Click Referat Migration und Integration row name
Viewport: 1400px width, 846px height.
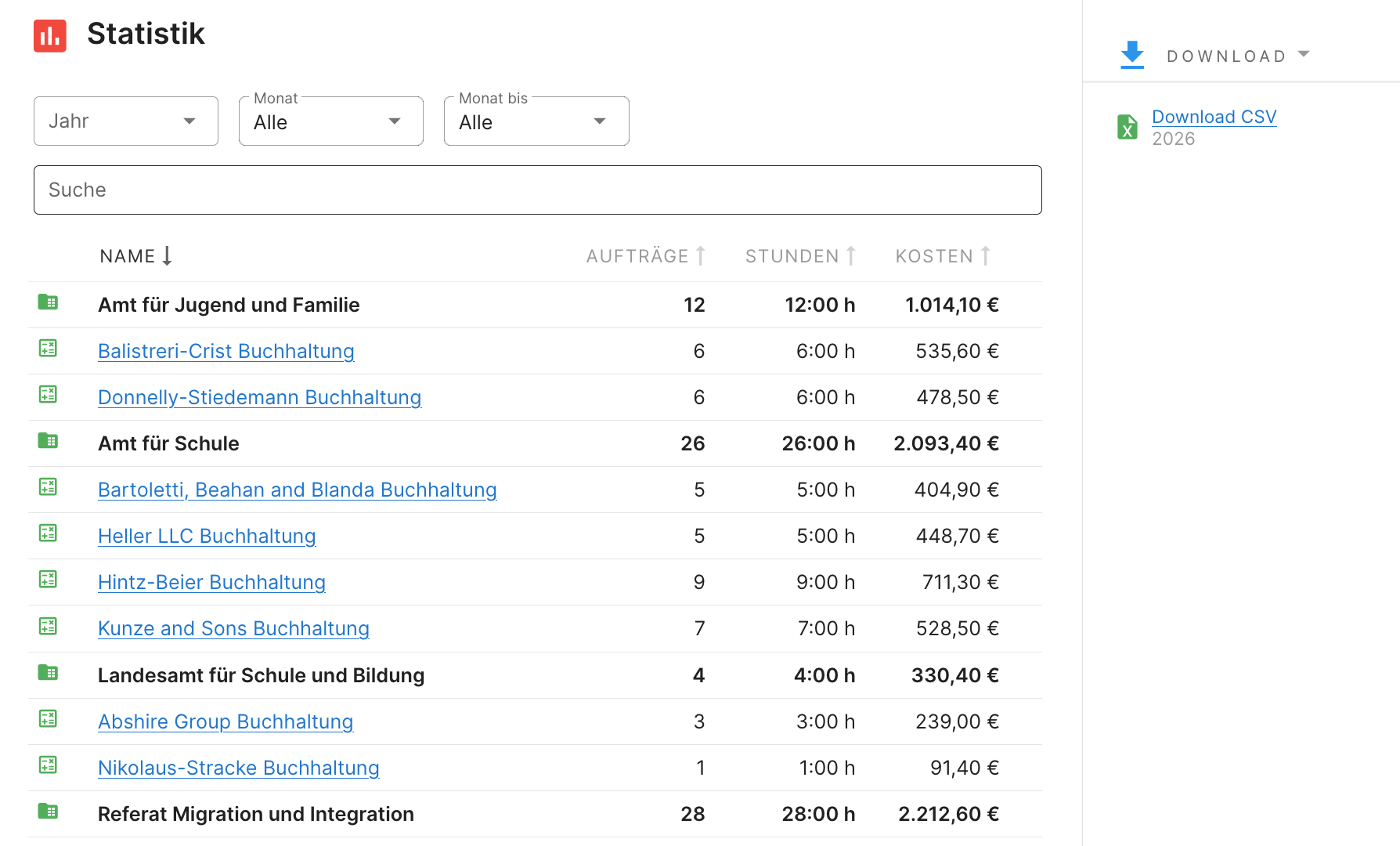coord(256,814)
